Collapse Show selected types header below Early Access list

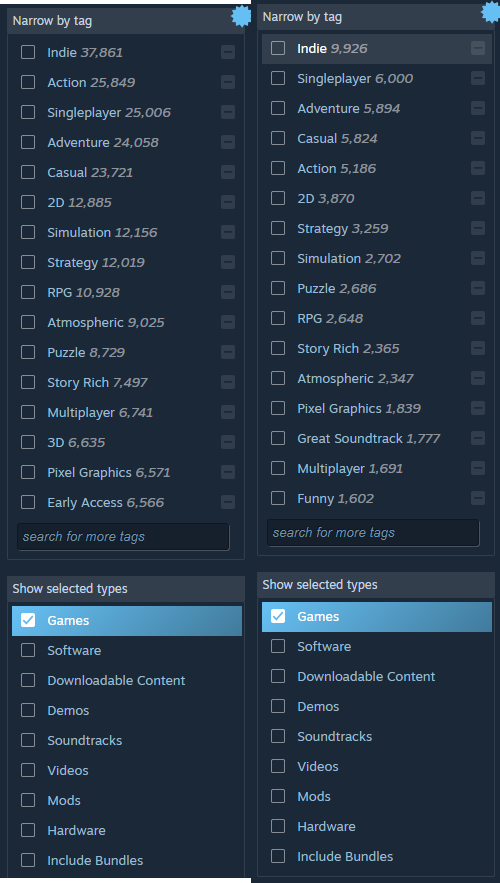coord(126,588)
